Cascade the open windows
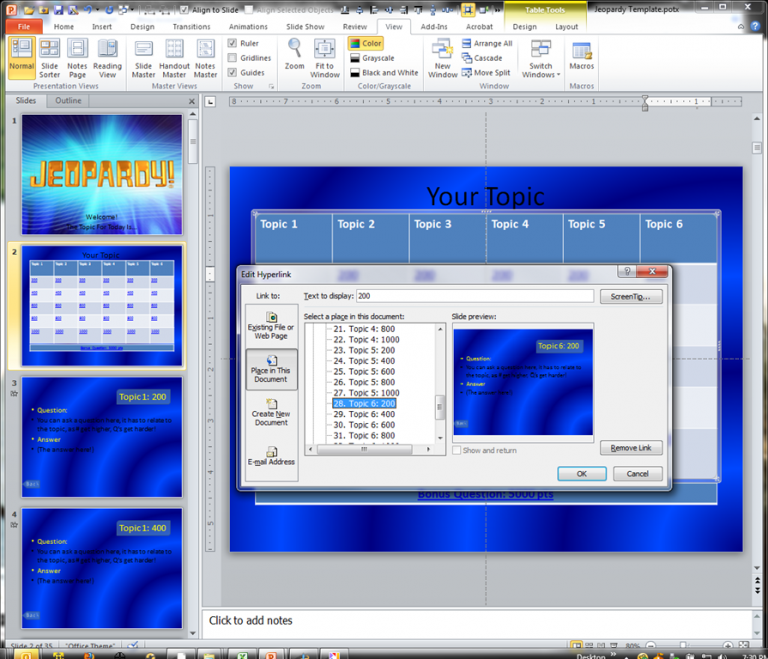The height and width of the screenshot is (659, 768). coord(482,58)
